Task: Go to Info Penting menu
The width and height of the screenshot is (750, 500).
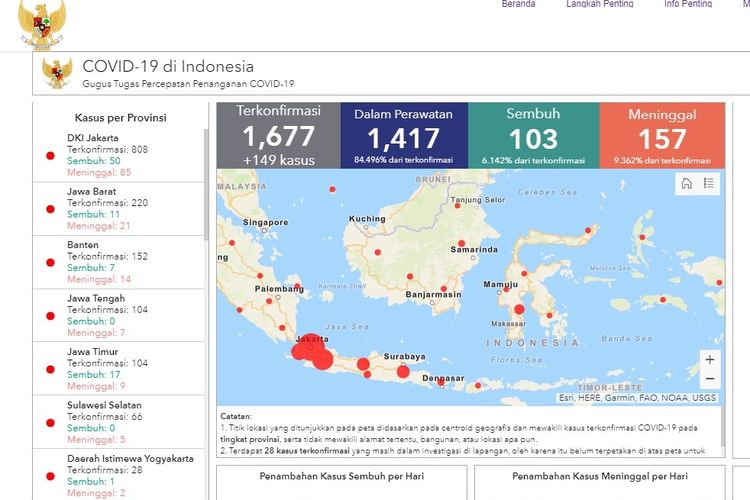Action: click(688, 5)
